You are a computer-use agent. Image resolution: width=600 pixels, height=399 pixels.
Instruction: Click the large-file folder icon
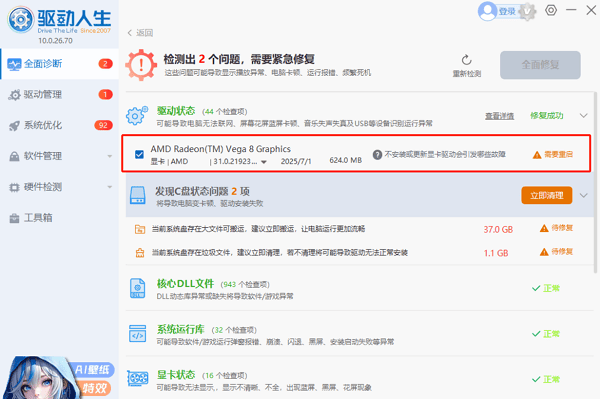[140, 229]
